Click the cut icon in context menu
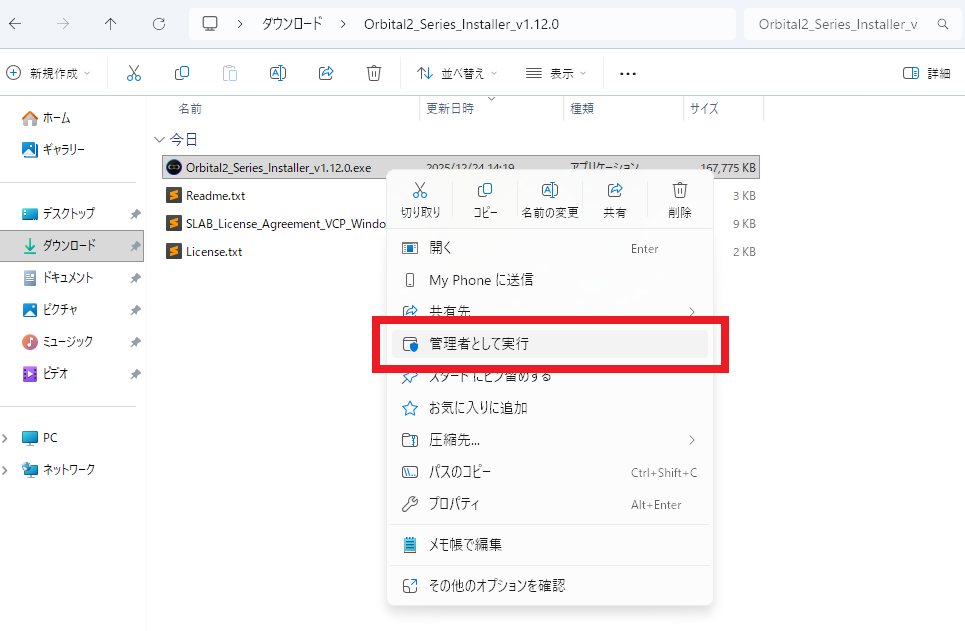The height and width of the screenshot is (631, 965). coord(420,191)
